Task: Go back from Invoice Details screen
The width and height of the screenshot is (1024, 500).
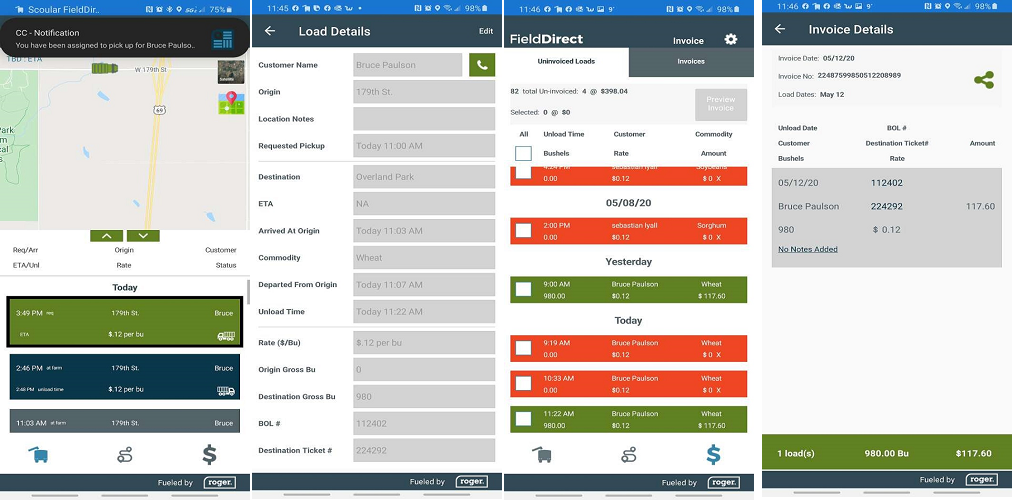Action: (780, 29)
